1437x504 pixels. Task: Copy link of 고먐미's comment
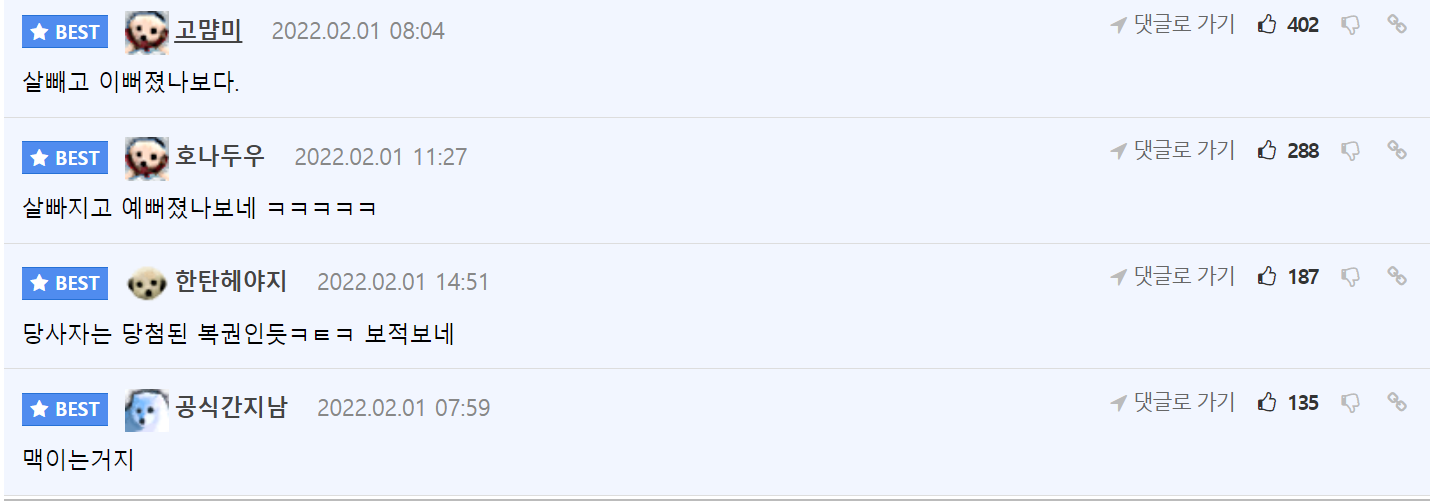[x=1397, y=25]
